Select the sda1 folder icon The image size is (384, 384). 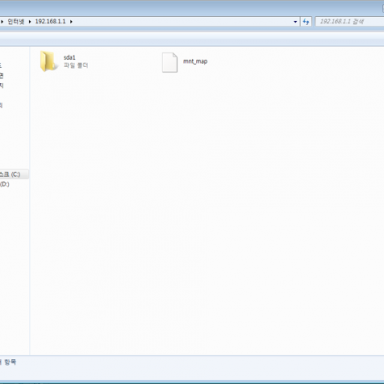48,62
